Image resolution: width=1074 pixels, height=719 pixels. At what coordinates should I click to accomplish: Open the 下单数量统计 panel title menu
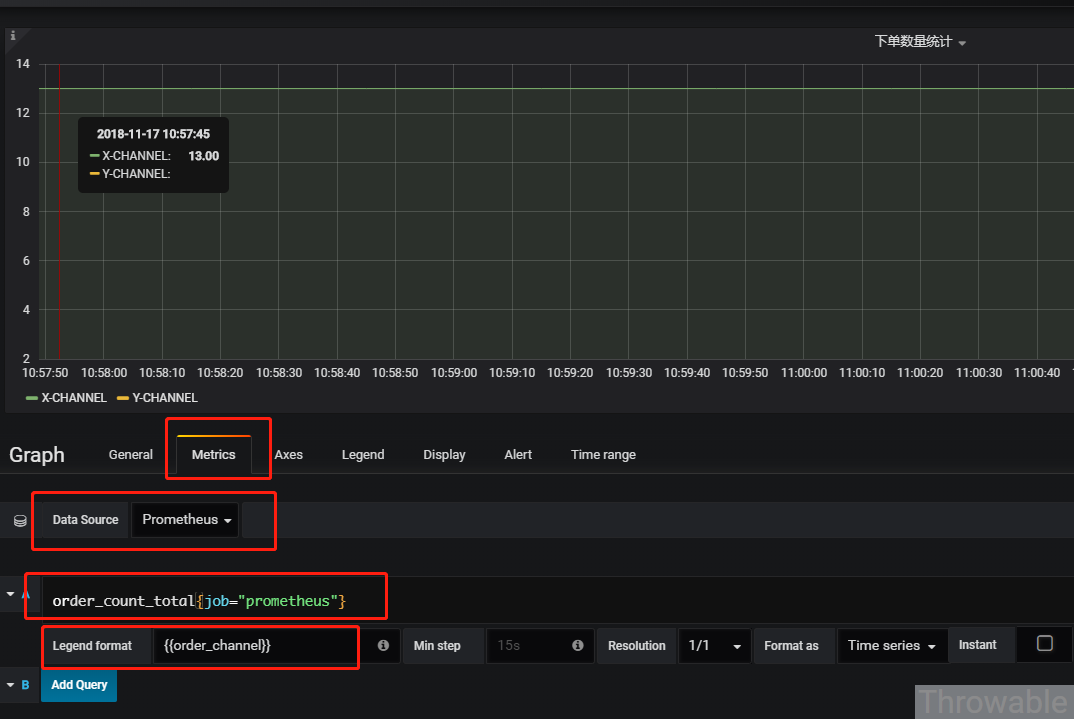(x=920, y=42)
